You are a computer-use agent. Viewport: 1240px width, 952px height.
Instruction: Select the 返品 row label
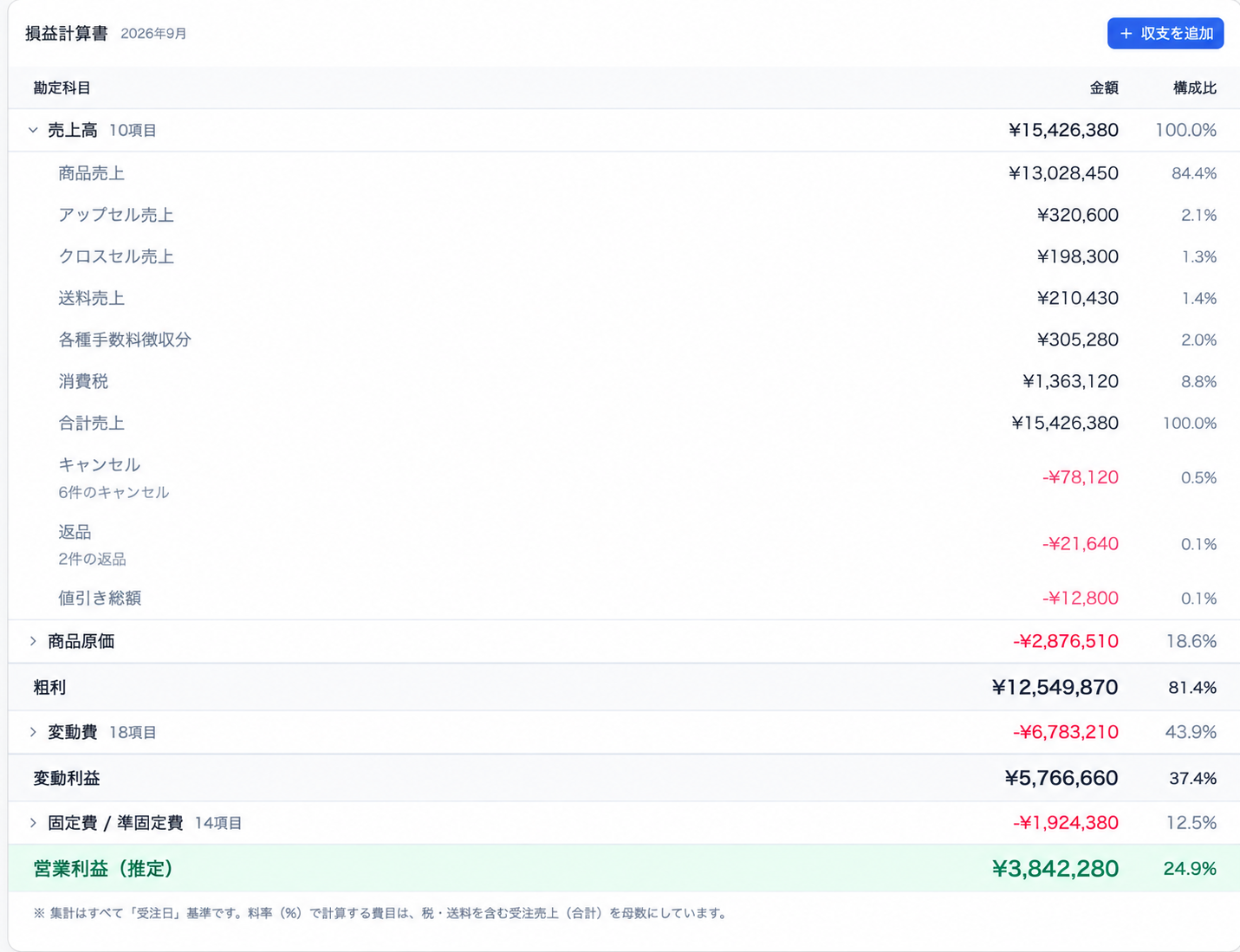(x=75, y=531)
